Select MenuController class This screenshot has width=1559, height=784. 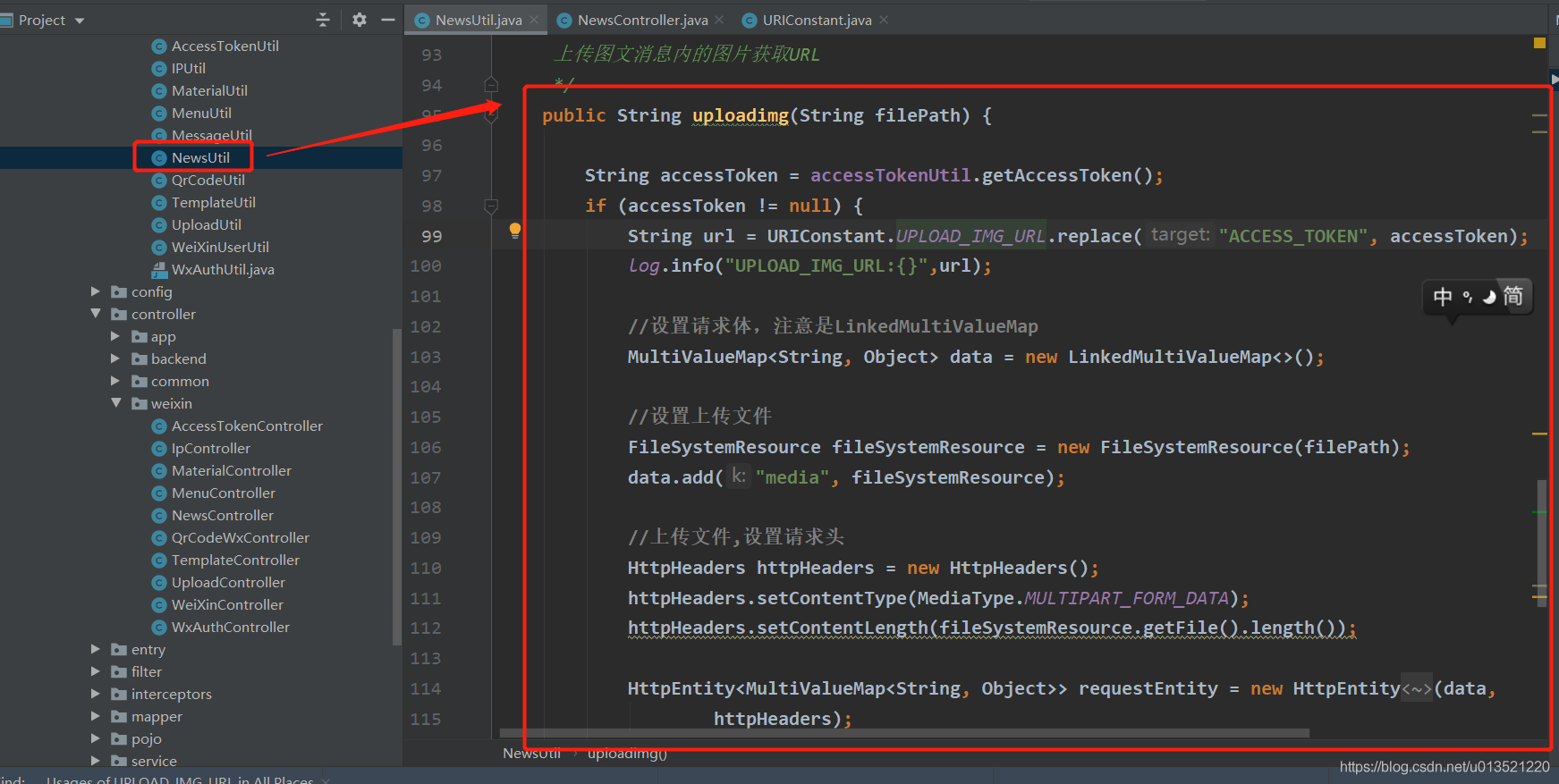[x=224, y=493]
